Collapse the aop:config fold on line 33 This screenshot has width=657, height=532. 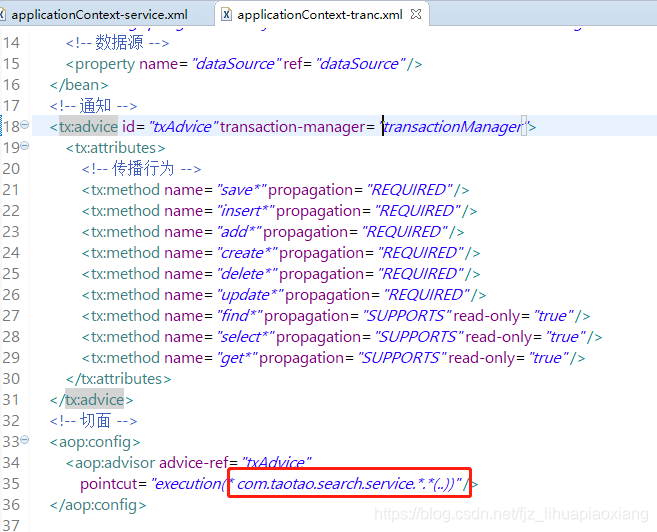[x=25, y=439]
